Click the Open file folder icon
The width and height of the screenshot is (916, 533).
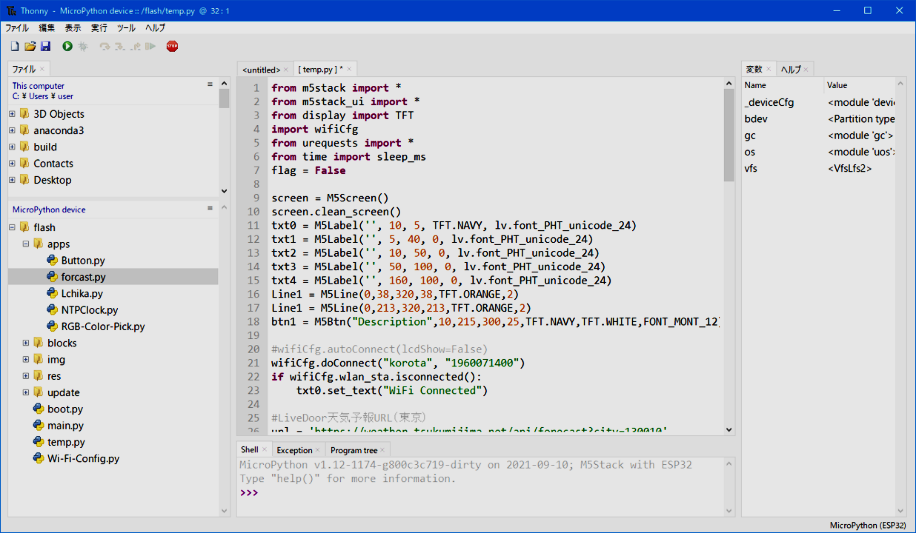(30, 46)
